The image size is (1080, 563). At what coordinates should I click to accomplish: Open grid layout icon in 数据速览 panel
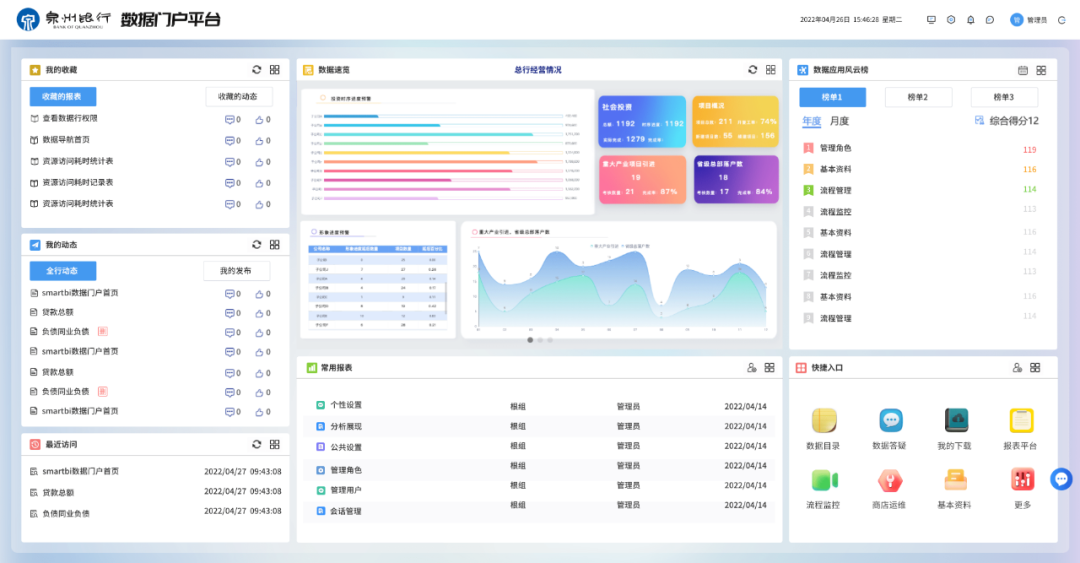[x=771, y=70]
